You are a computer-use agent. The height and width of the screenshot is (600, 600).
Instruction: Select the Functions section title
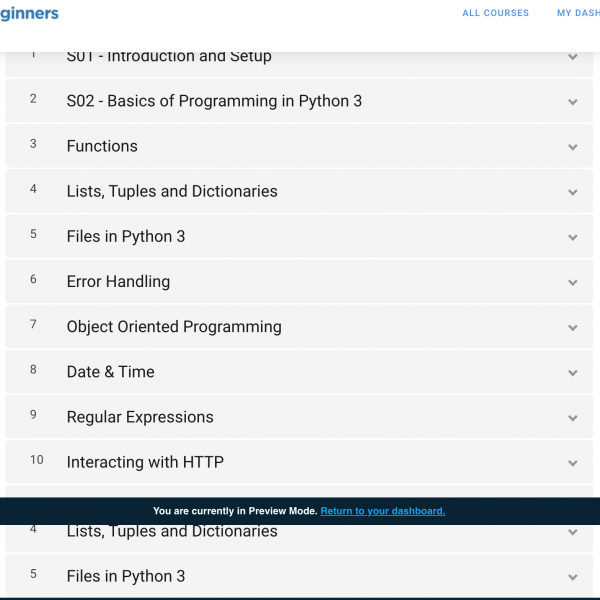[x=102, y=146]
